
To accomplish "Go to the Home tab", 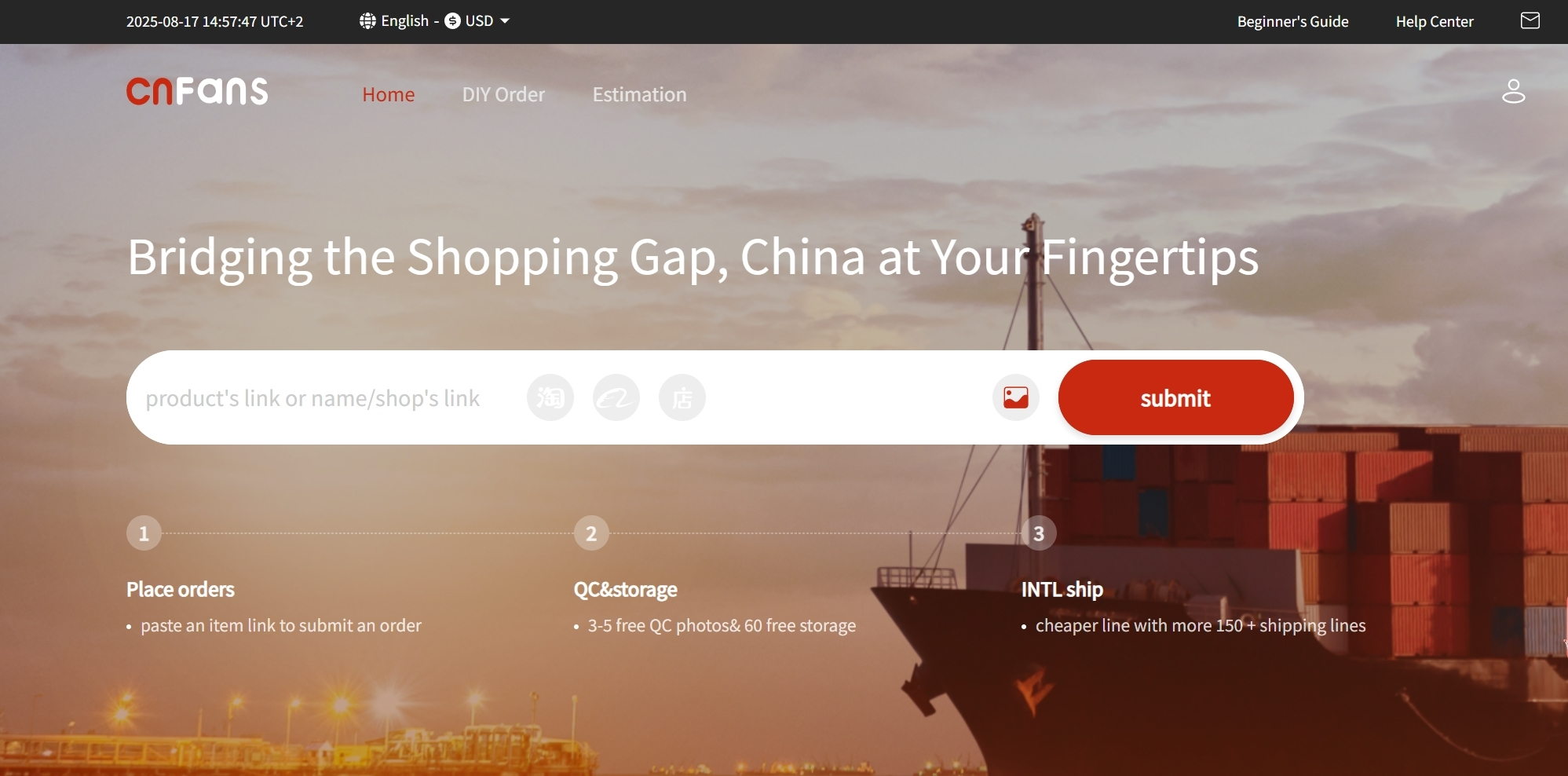I will click(x=388, y=94).
